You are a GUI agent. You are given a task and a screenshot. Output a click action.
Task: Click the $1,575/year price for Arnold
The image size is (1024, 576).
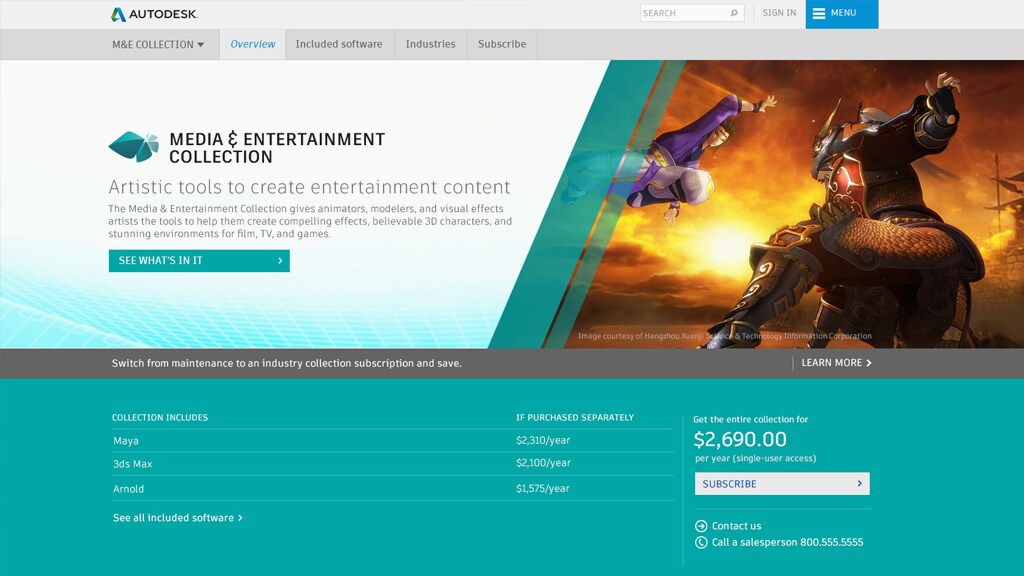click(542, 488)
